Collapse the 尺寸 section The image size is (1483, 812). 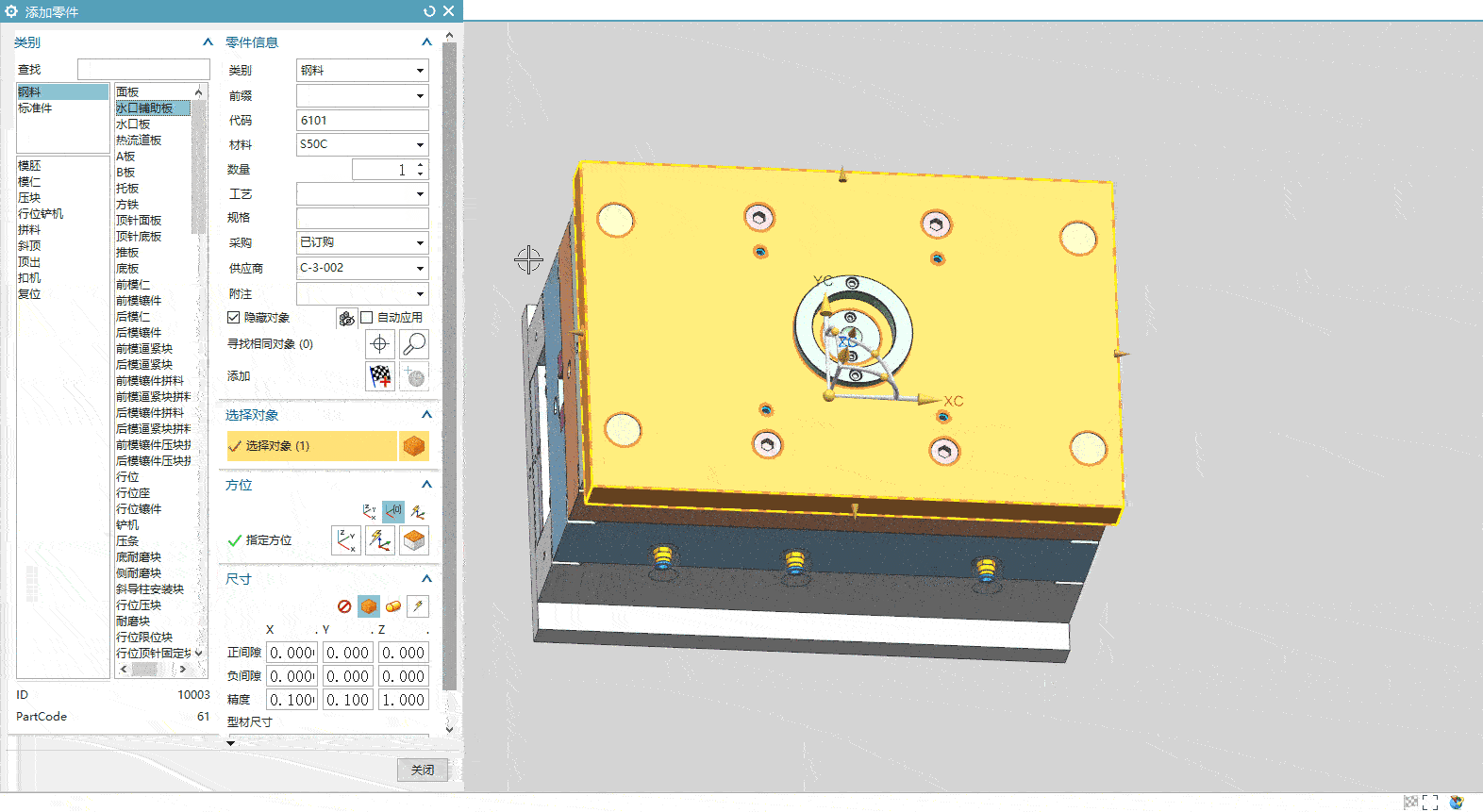click(x=426, y=579)
